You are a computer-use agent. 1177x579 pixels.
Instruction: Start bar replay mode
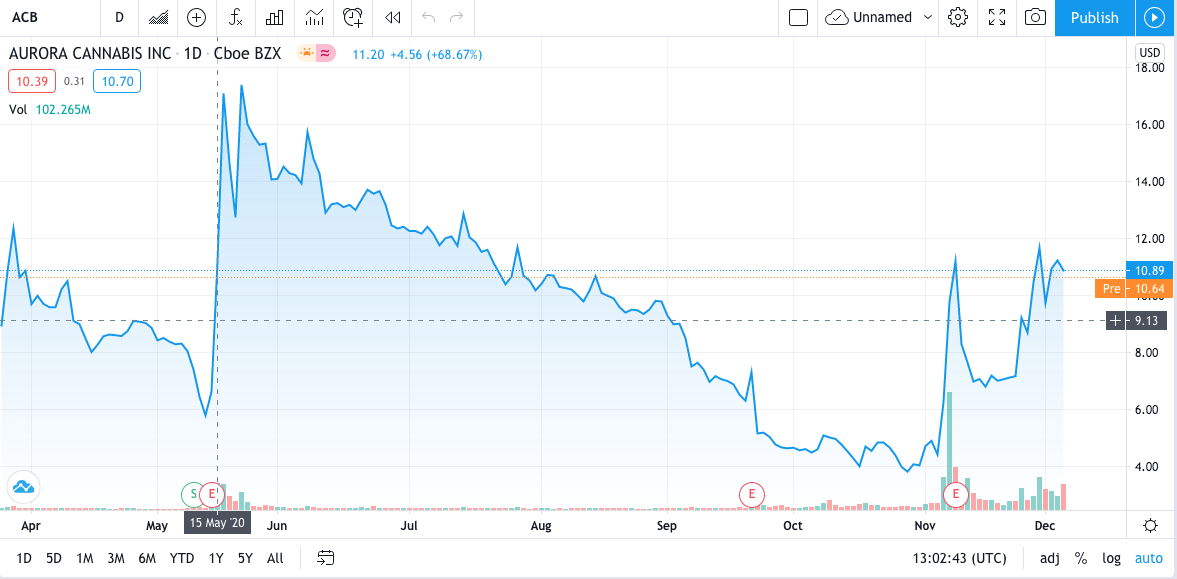(392, 17)
